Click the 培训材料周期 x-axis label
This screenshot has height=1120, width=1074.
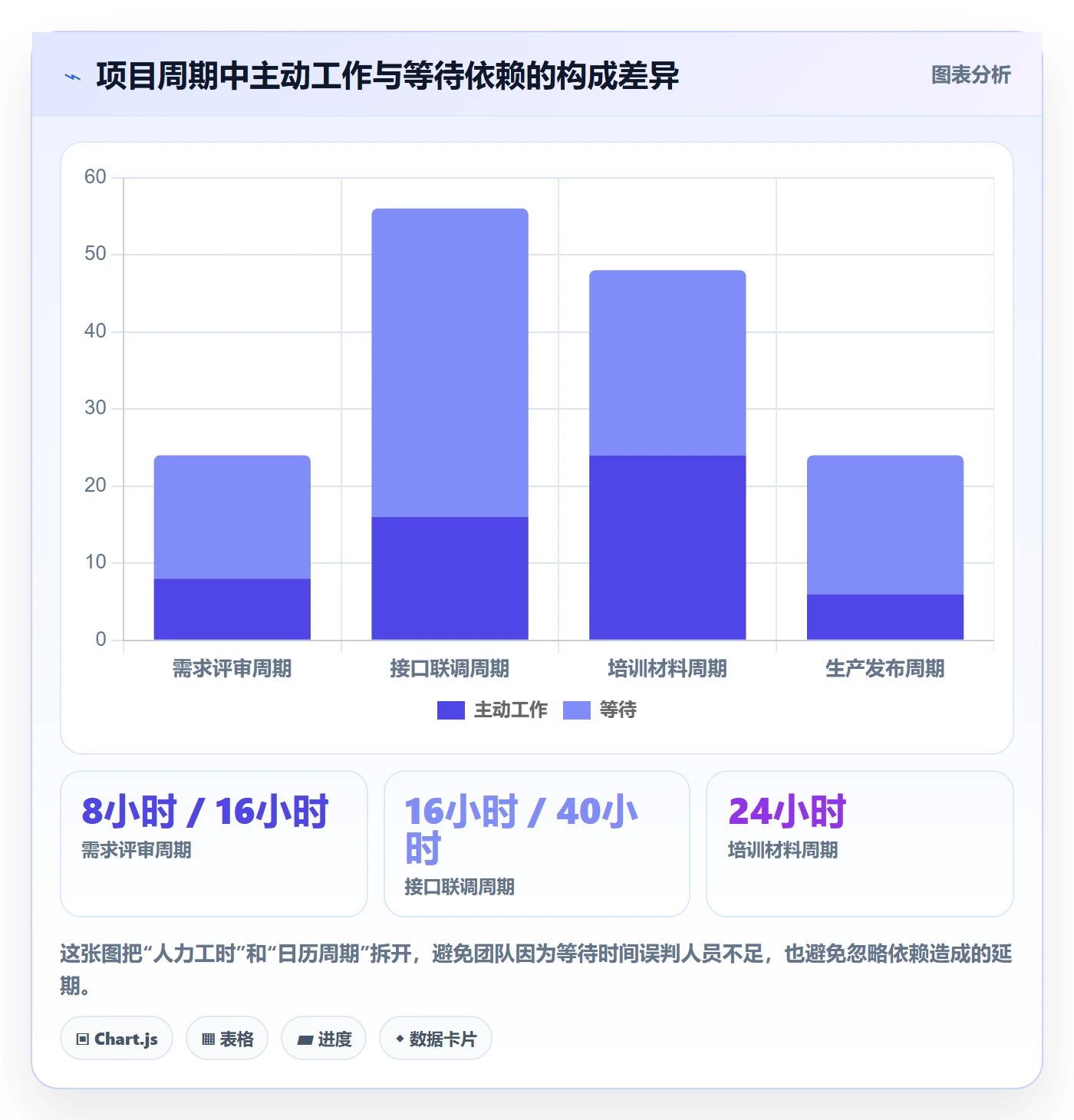pos(667,669)
